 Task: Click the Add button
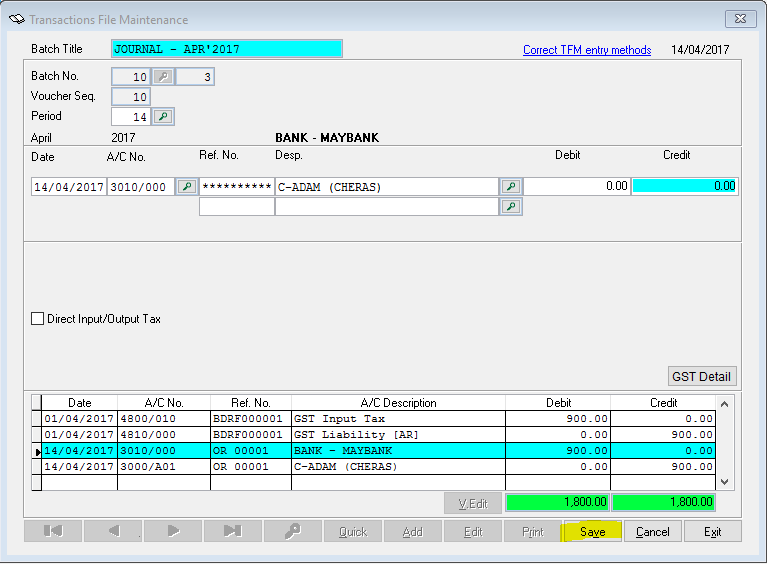(412, 531)
